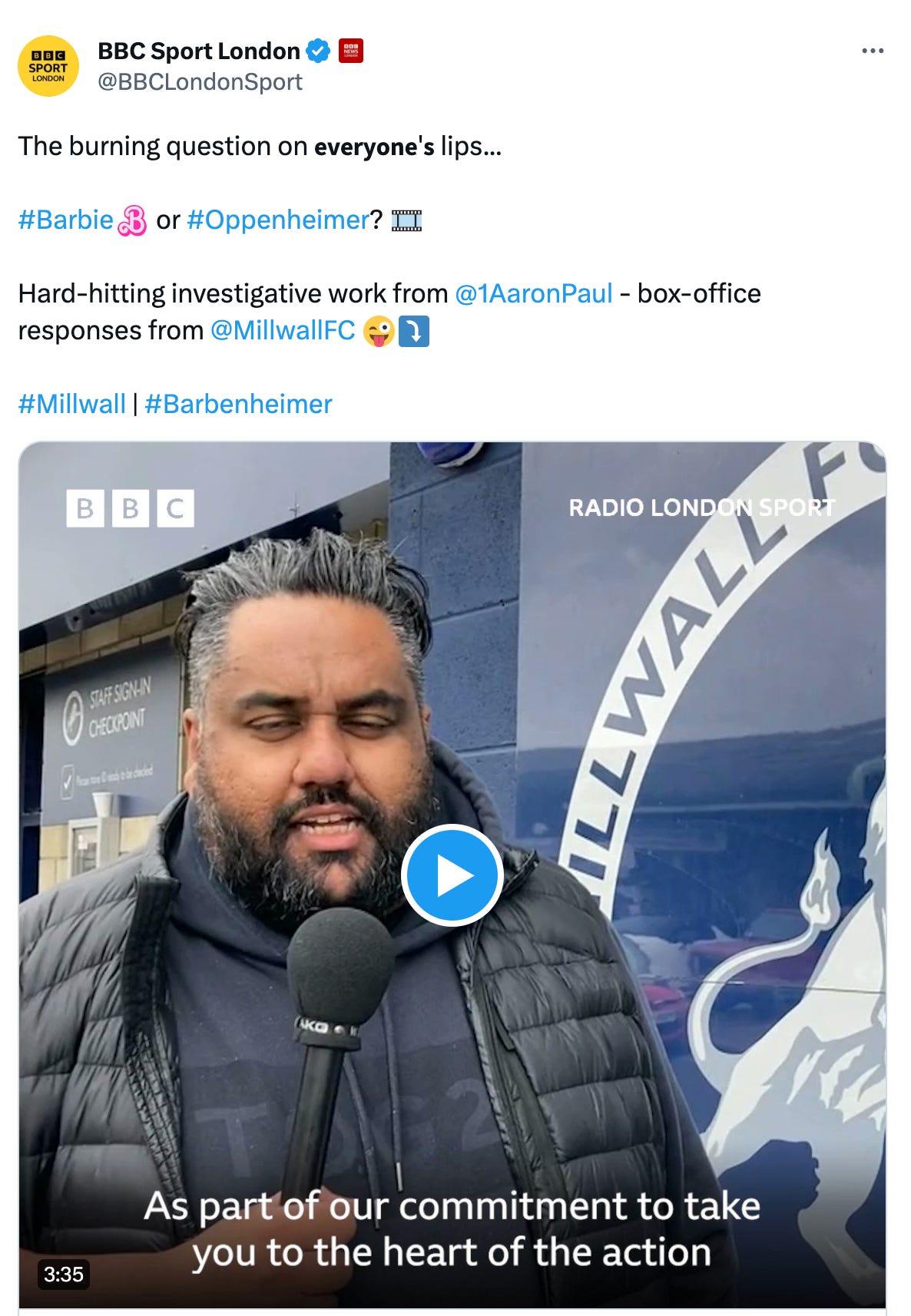Click the winking tongue-out face emoji
This screenshot has height=1316, width=911.
(x=379, y=331)
